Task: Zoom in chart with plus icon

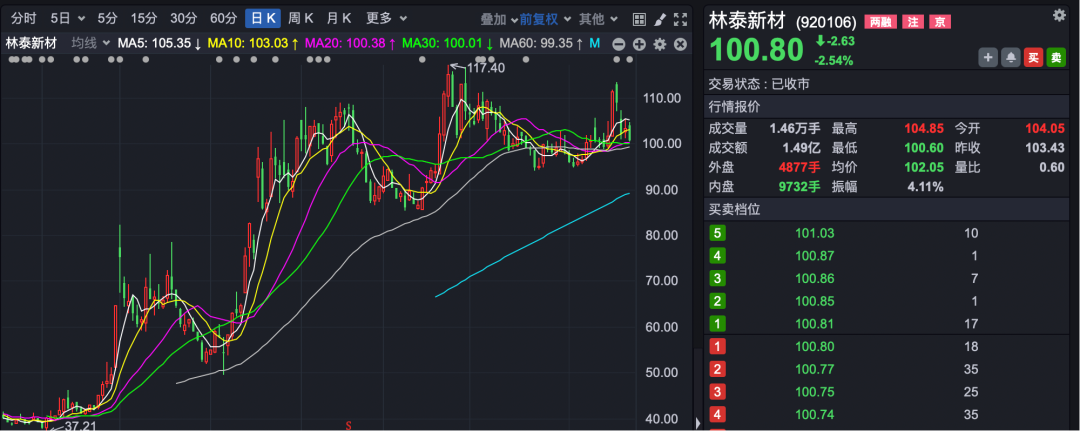Action: point(639,43)
